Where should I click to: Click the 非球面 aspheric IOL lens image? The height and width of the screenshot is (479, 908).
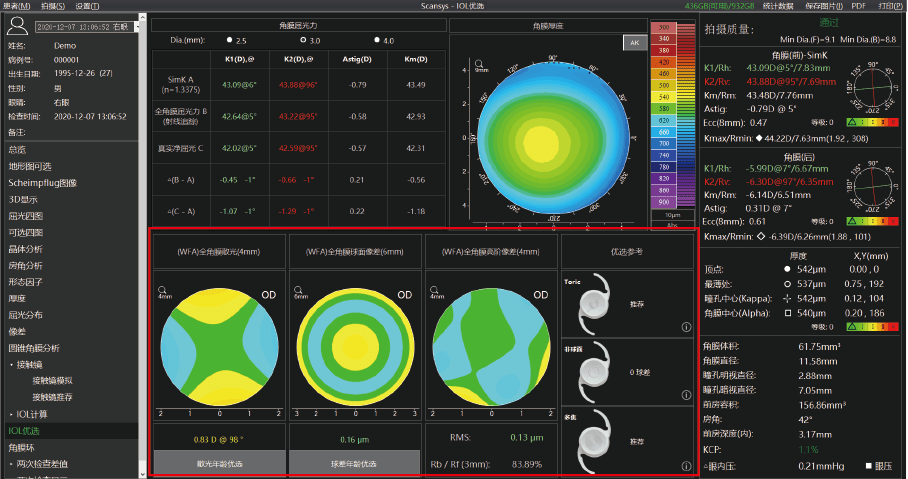[595, 372]
